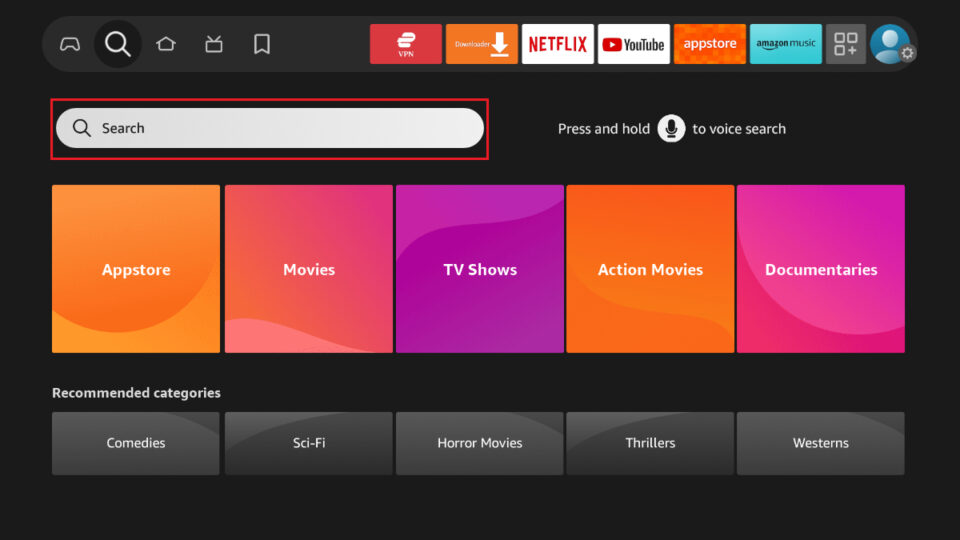This screenshot has width=960, height=540.
Task: Open profile and settings avatar
Action: point(890,44)
